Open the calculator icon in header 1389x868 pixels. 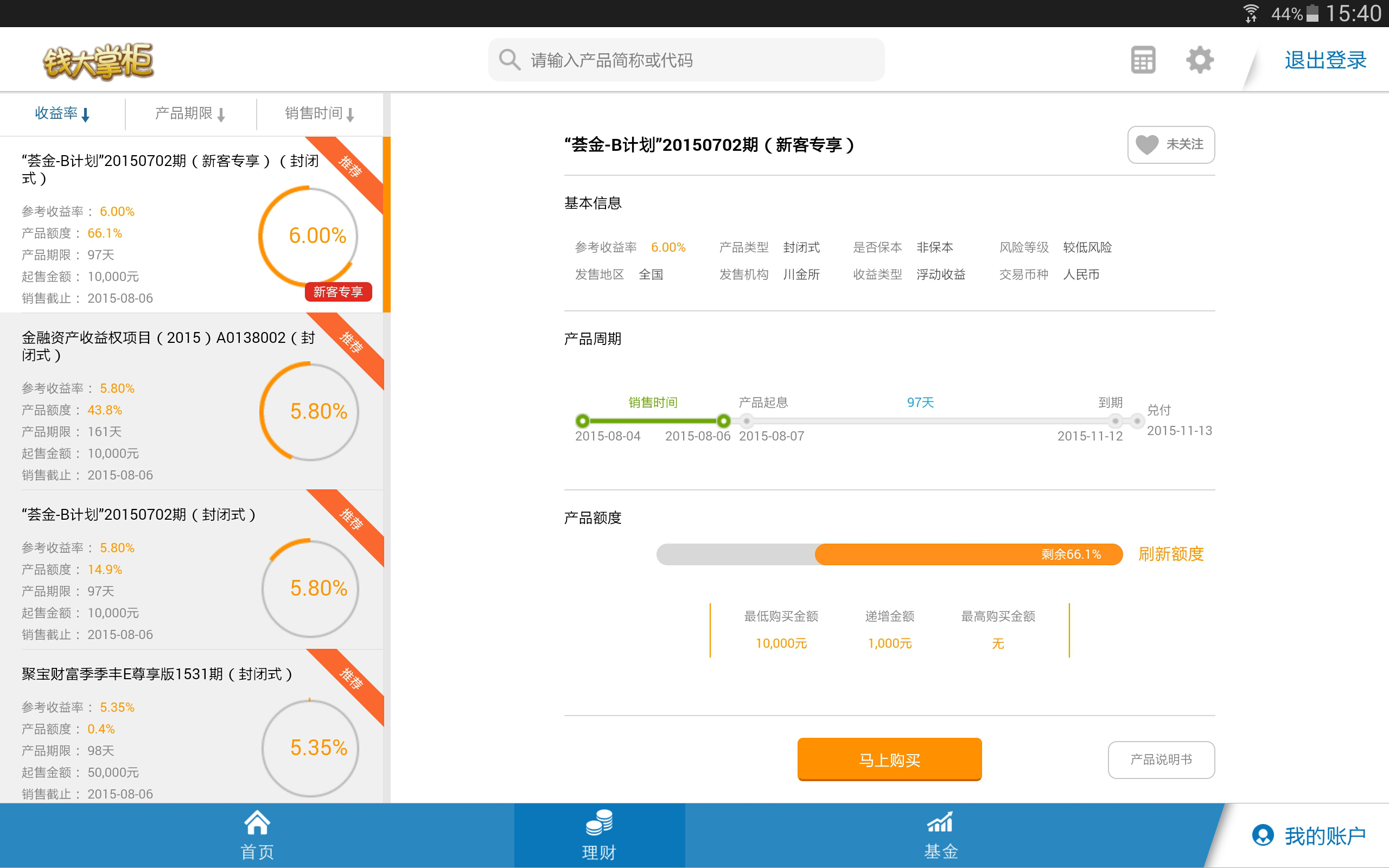pos(1143,60)
